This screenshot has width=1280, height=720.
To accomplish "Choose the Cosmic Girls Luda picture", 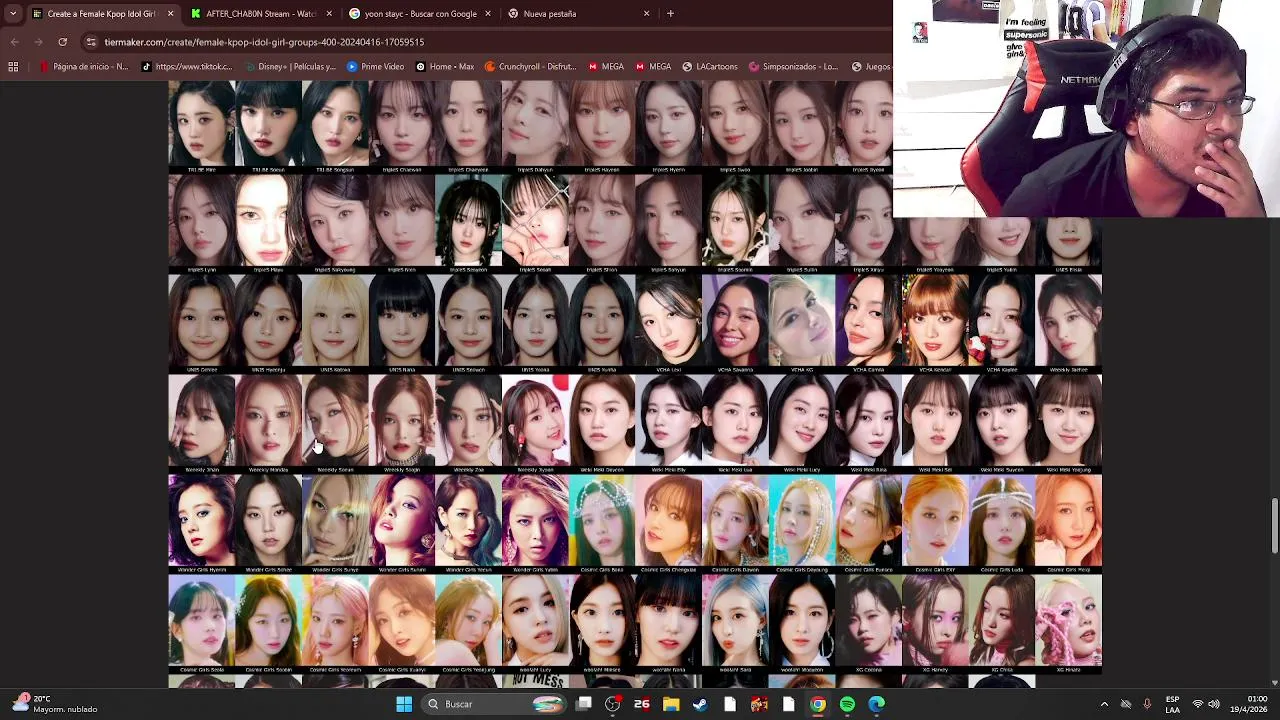I will (1002, 524).
